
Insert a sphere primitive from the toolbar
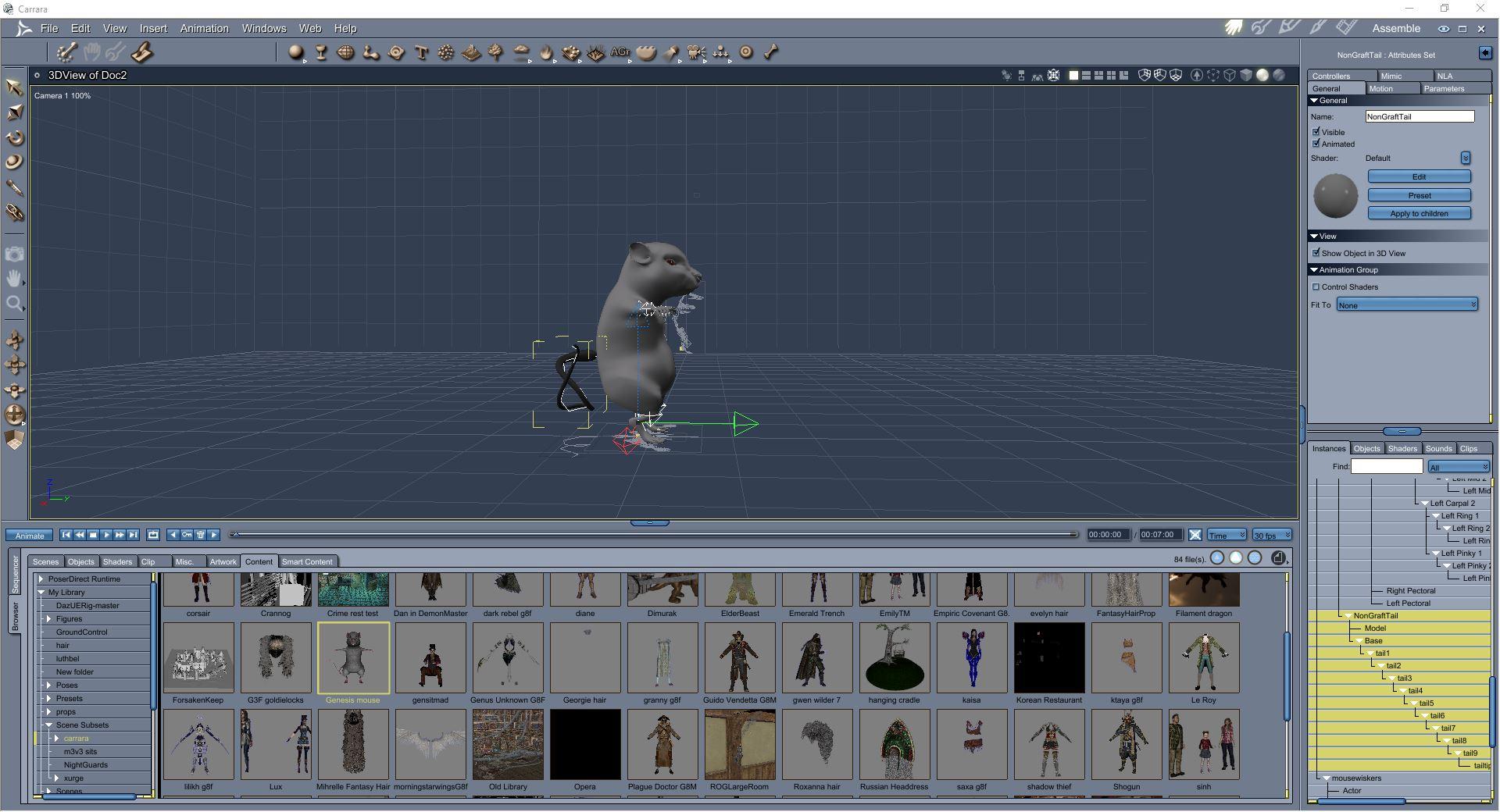point(295,52)
